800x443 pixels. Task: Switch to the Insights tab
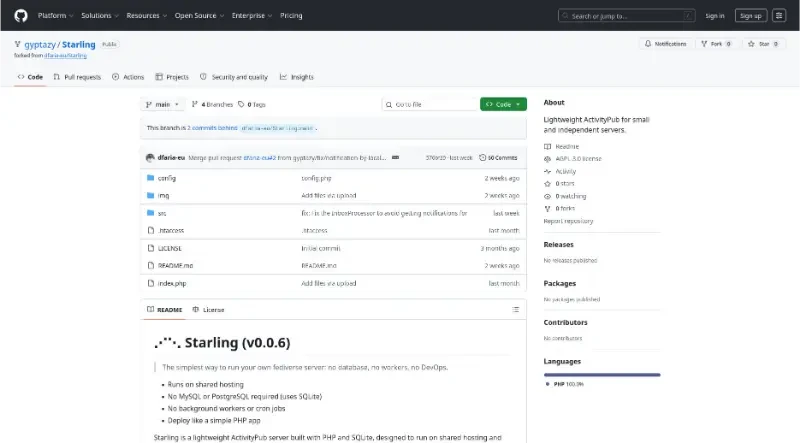point(296,77)
